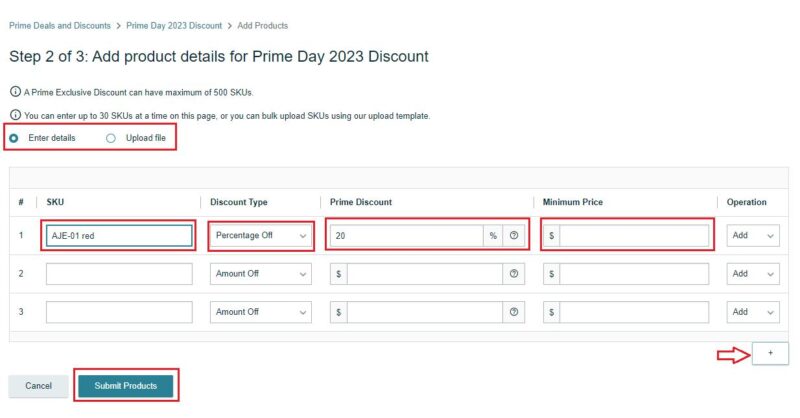This screenshot has height=418, width=800.
Task: Open row 2 Amount Off dropdown
Action: point(261,274)
